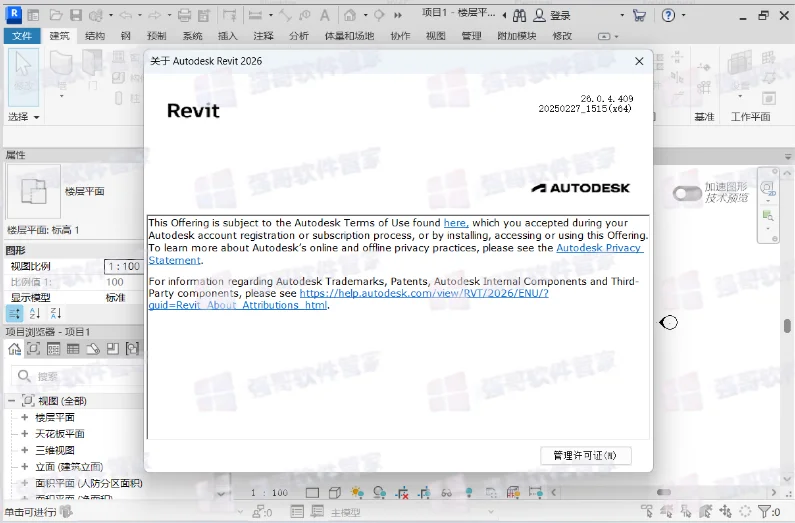Click the Open folder icon in quick access toolbar

56,16
